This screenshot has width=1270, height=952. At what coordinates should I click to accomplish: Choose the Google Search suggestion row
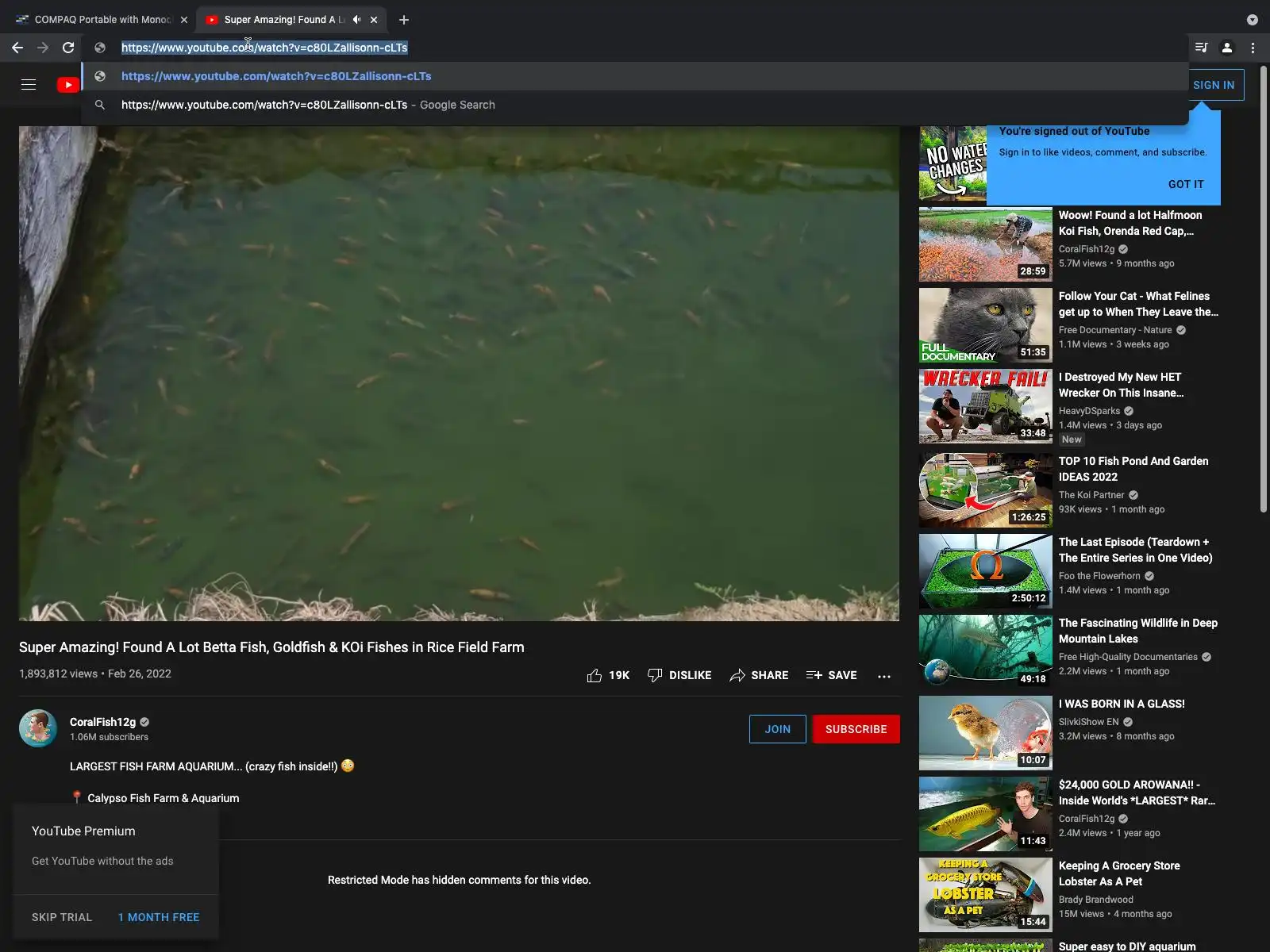[x=635, y=105]
